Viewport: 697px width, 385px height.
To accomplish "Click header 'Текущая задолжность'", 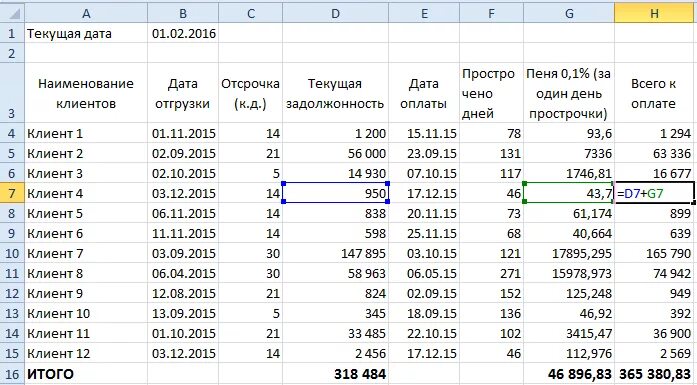I will pyautogui.click(x=336, y=93).
